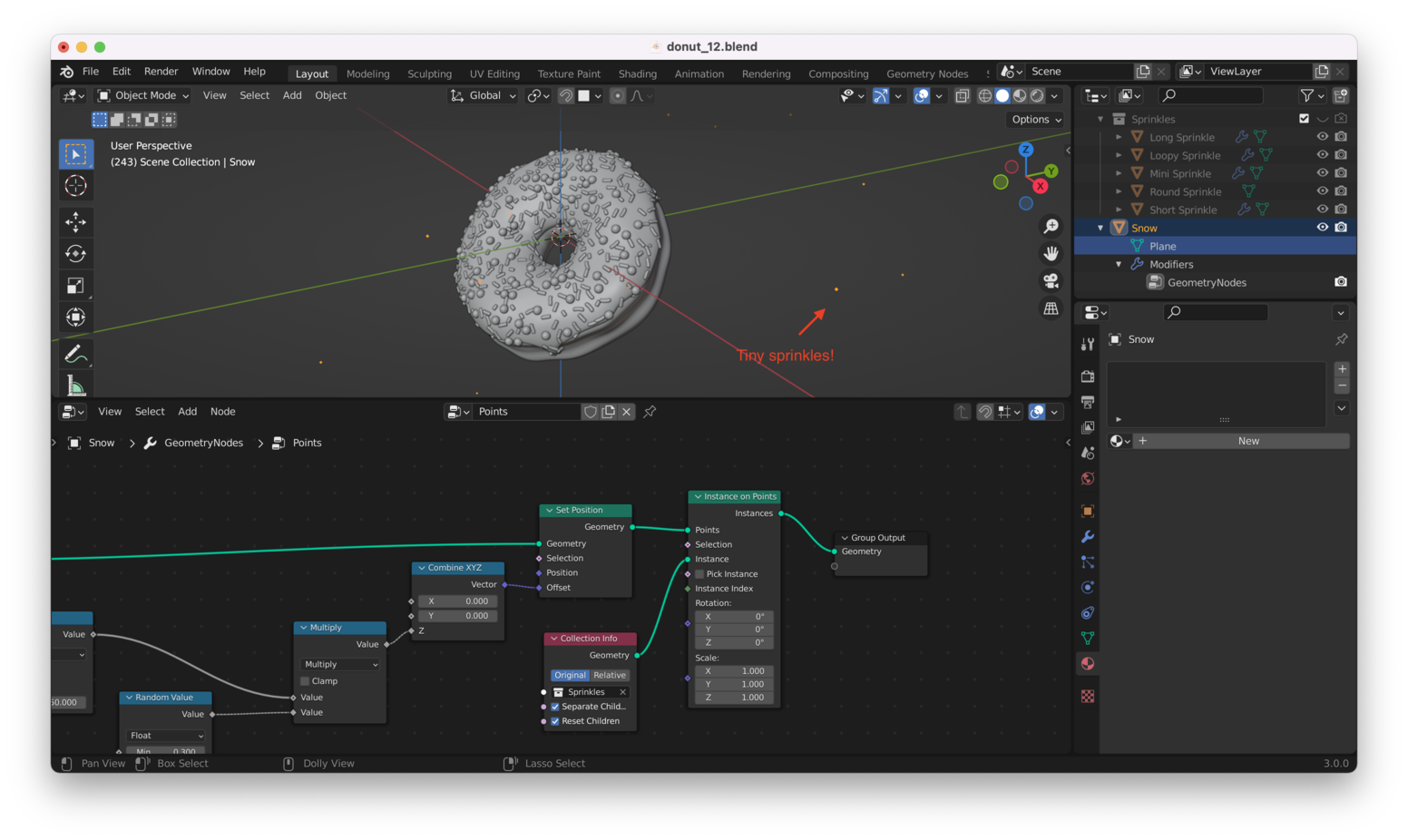Image resolution: width=1408 pixels, height=840 pixels.
Task: Open the Multiply operation dropdown in node
Action: (x=340, y=665)
